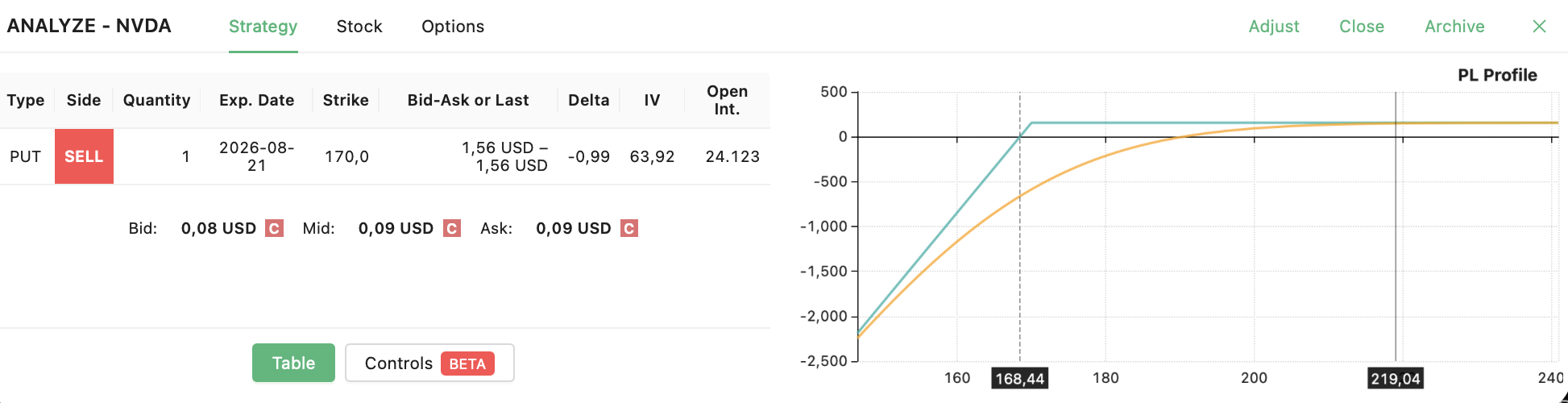Select the Strategy tab
The height and width of the screenshot is (403, 1568).
263,27
